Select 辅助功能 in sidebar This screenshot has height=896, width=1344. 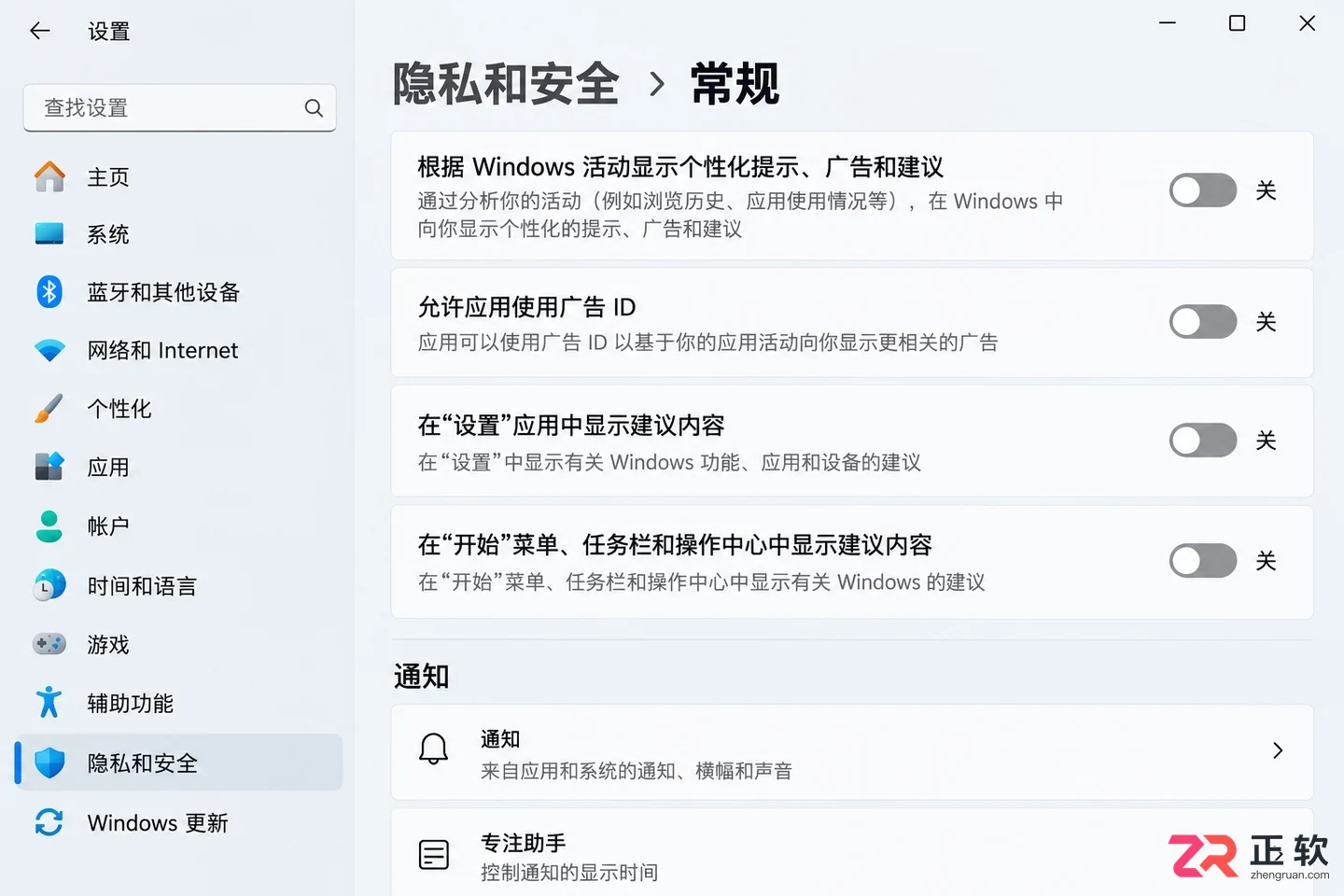(179, 703)
